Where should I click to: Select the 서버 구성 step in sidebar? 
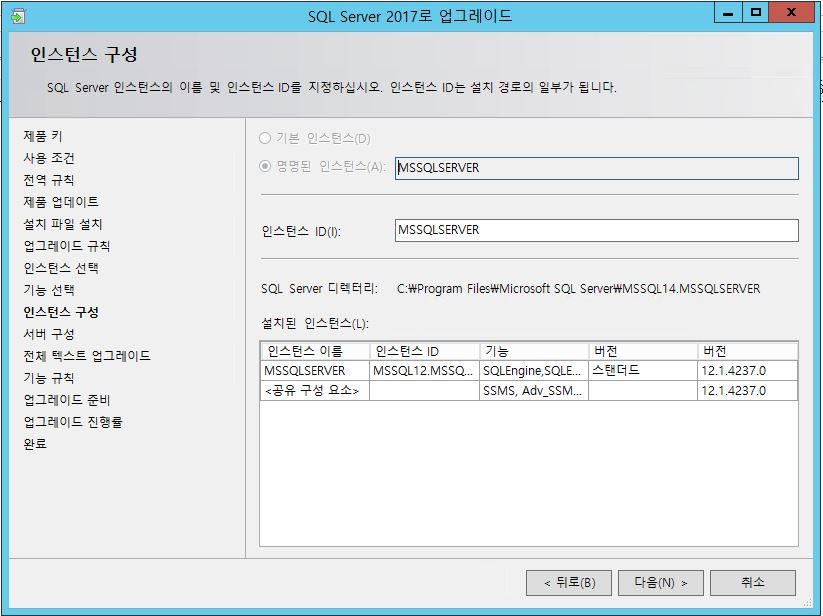coord(49,334)
